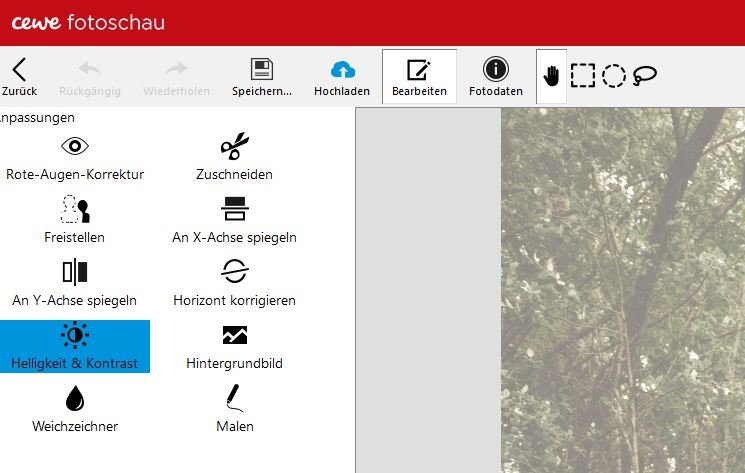Choose the lasso selection tool
Viewport: 745px width, 473px height.
pyautogui.click(x=644, y=76)
